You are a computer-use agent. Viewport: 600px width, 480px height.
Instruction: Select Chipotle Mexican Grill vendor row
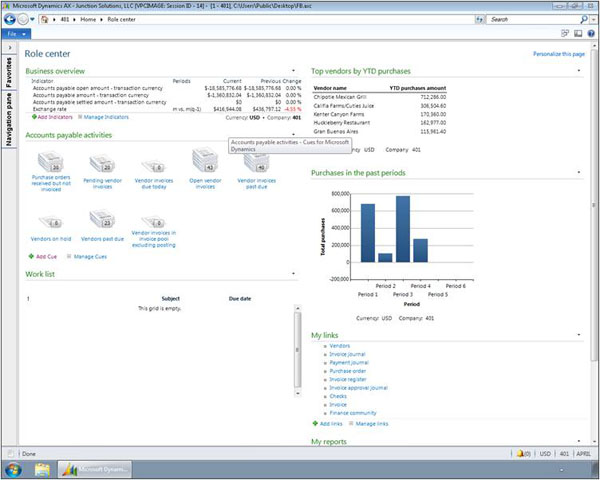380,97
